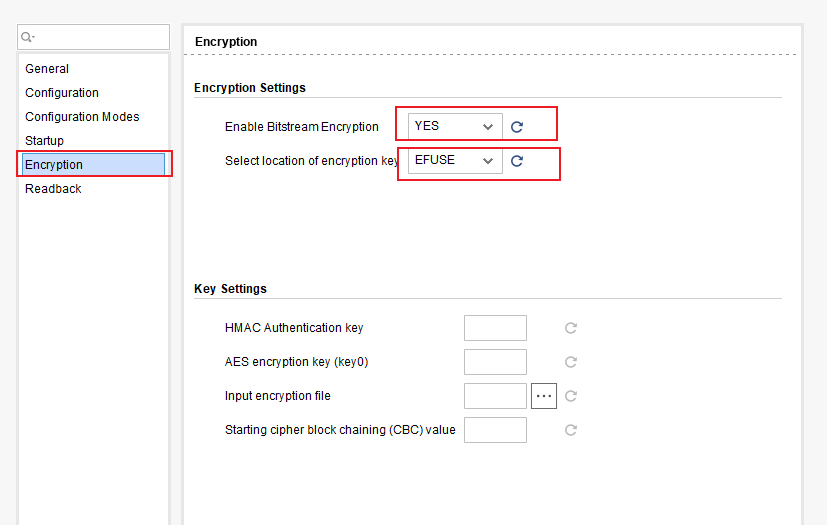The image size is (827, 525).
Task: Switch to the Readback category
Action: (53, 189)
